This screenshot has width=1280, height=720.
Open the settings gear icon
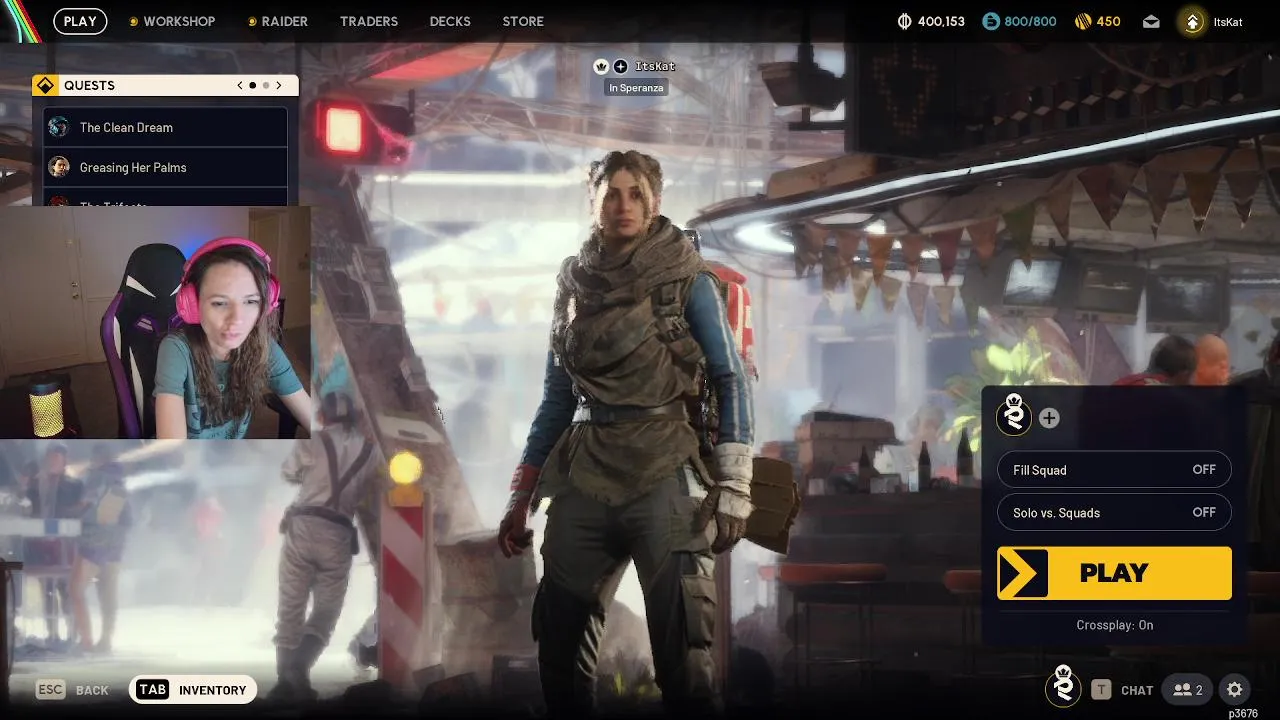click(x=1235, y=690)
